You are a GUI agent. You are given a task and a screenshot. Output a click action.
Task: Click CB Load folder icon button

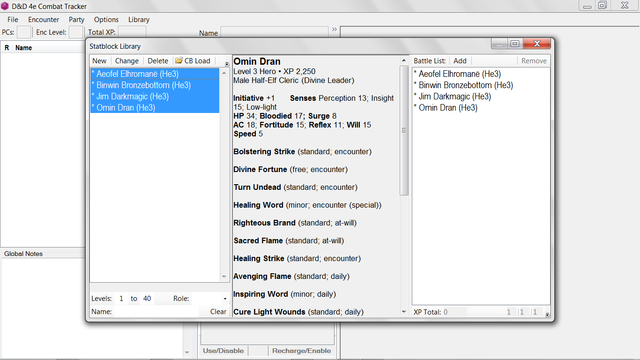tap(193, 61)
